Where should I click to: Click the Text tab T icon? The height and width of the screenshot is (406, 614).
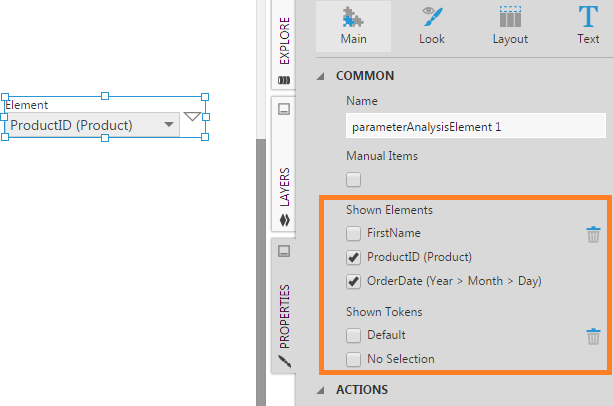tap(588, 18)
